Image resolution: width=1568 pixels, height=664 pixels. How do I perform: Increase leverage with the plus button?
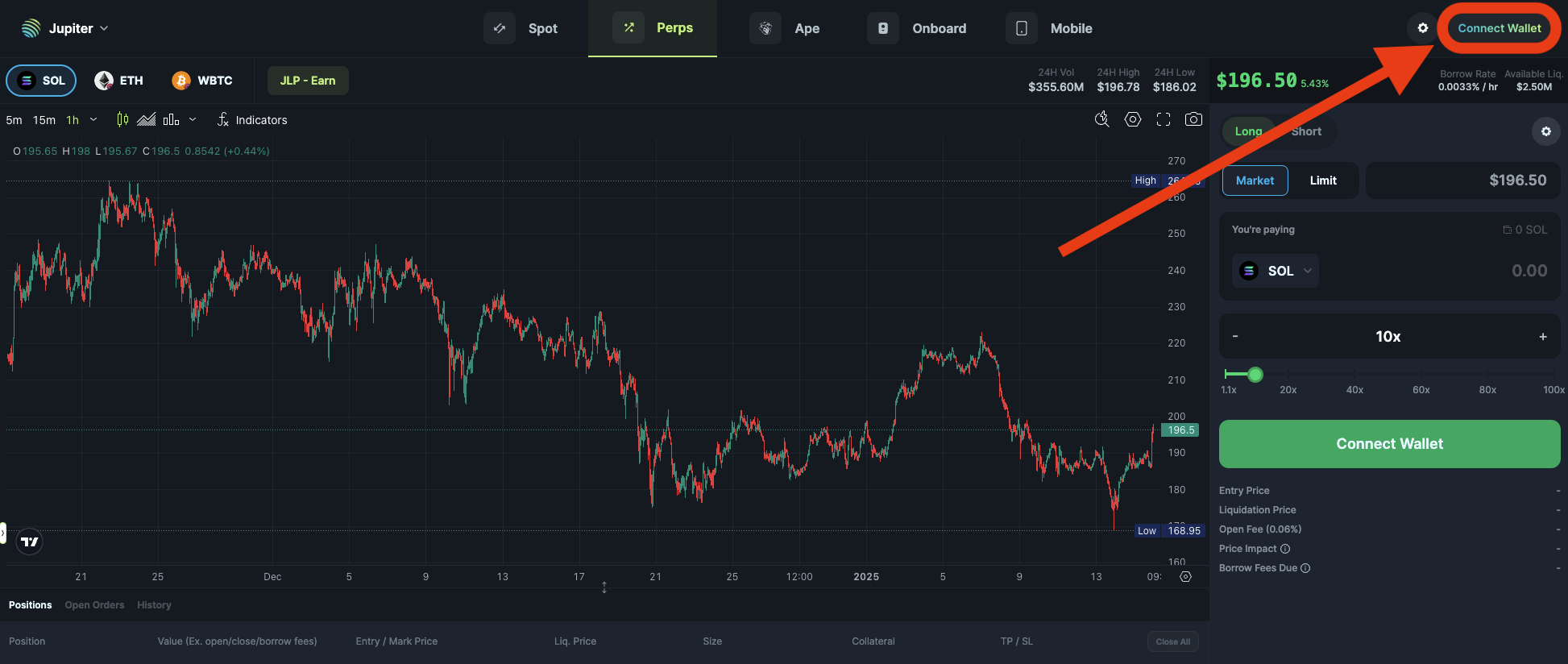click(x=1543, y=336)
